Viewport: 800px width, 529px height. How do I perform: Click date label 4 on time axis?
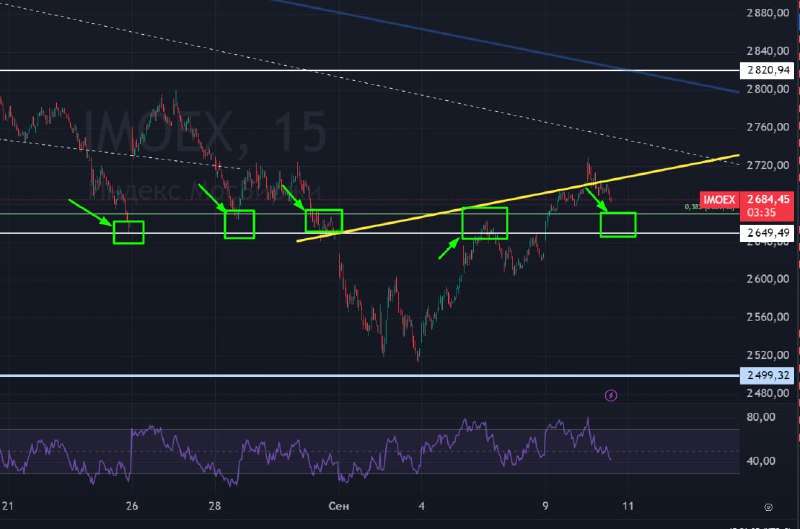(421, 506)
